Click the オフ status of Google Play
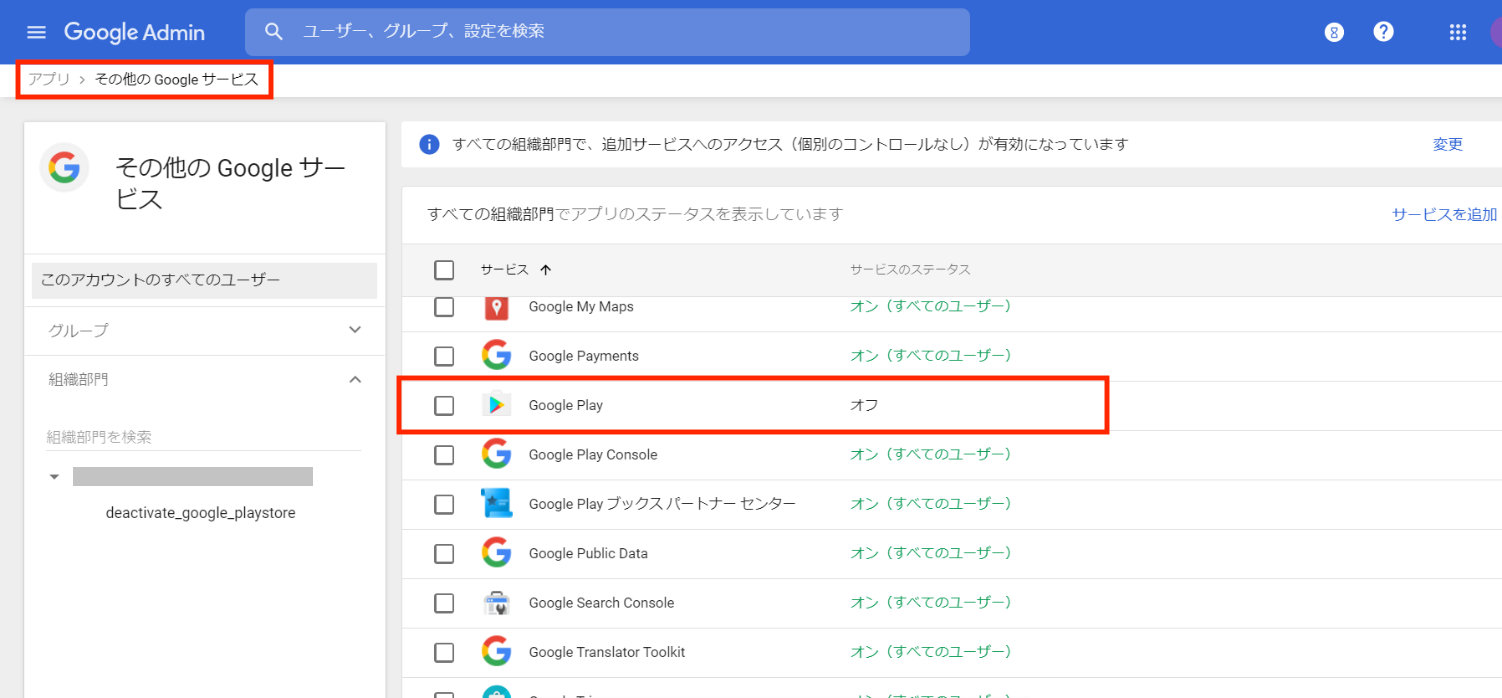Viewport: 1502px width, 698px height. pos(864,405)
